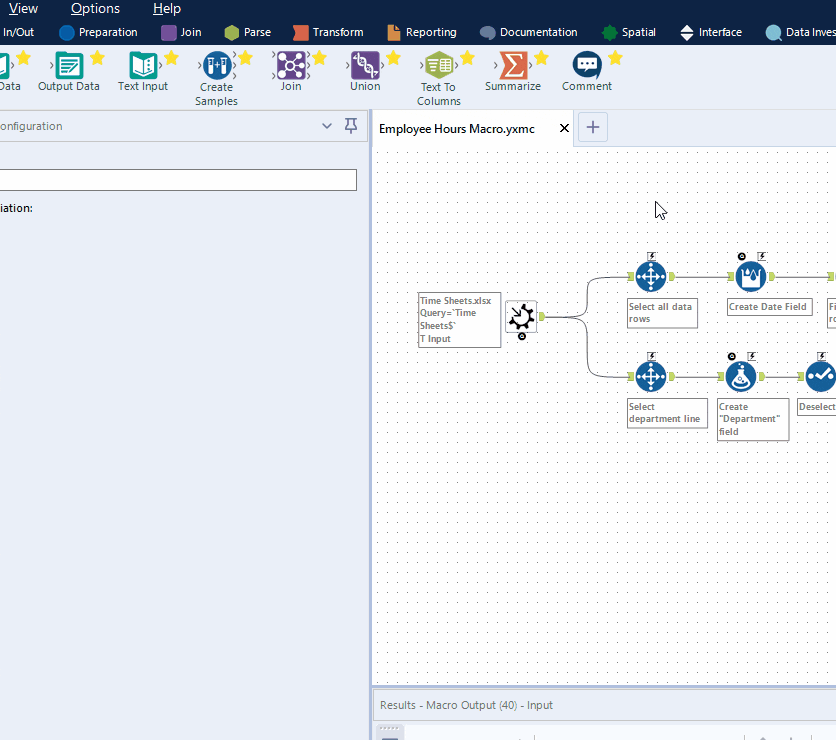Select the 'Create Date Field' annotation

click(770, 307)
